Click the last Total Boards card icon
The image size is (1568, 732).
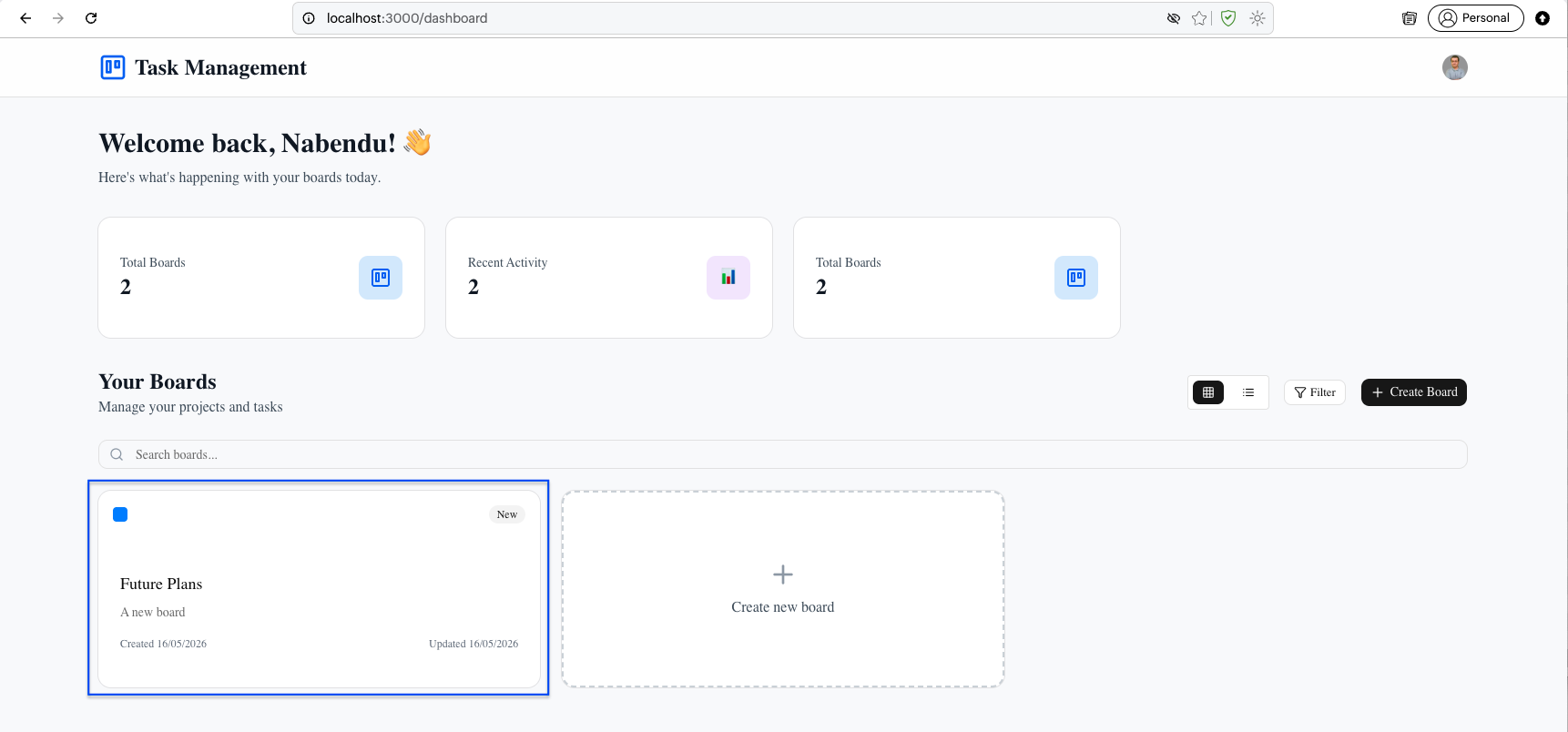[x=1076, y=278]
